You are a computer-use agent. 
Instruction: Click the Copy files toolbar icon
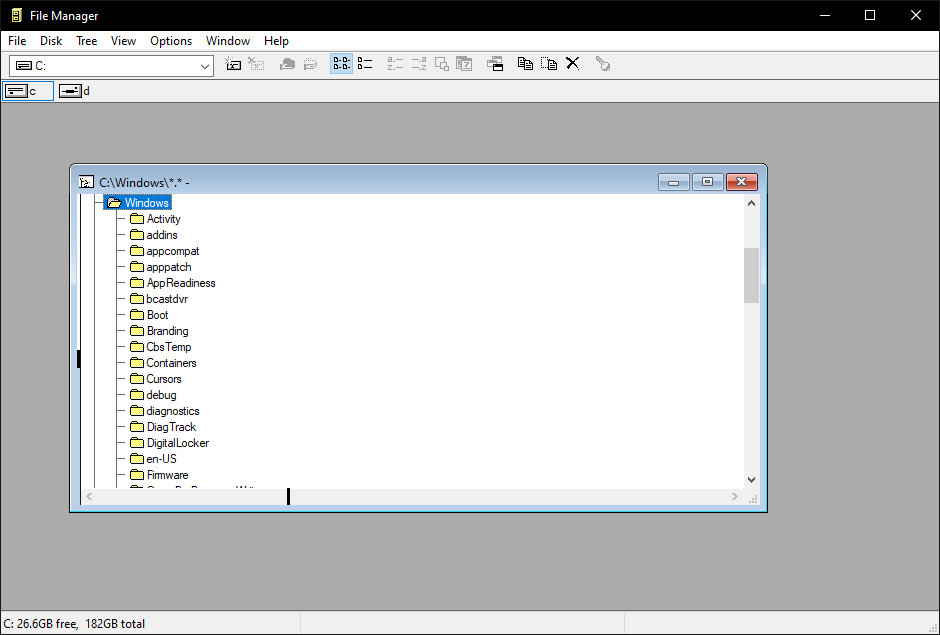[x=525, y=64]
